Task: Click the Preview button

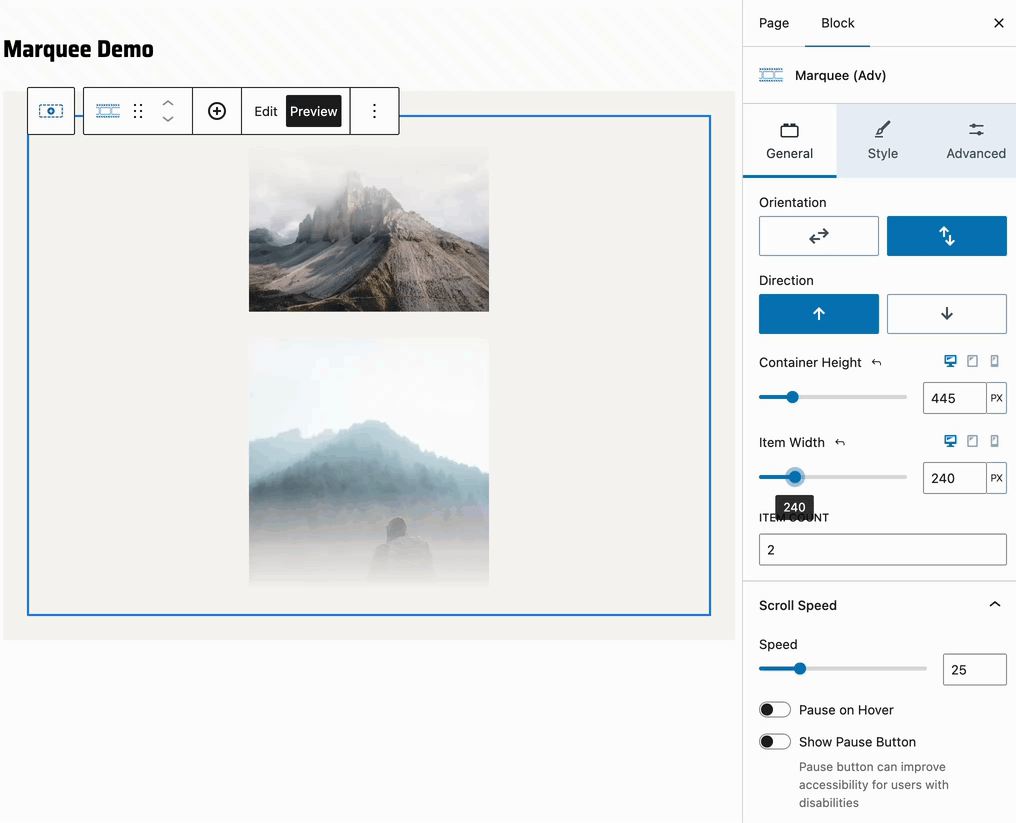Action: point(313,111)
